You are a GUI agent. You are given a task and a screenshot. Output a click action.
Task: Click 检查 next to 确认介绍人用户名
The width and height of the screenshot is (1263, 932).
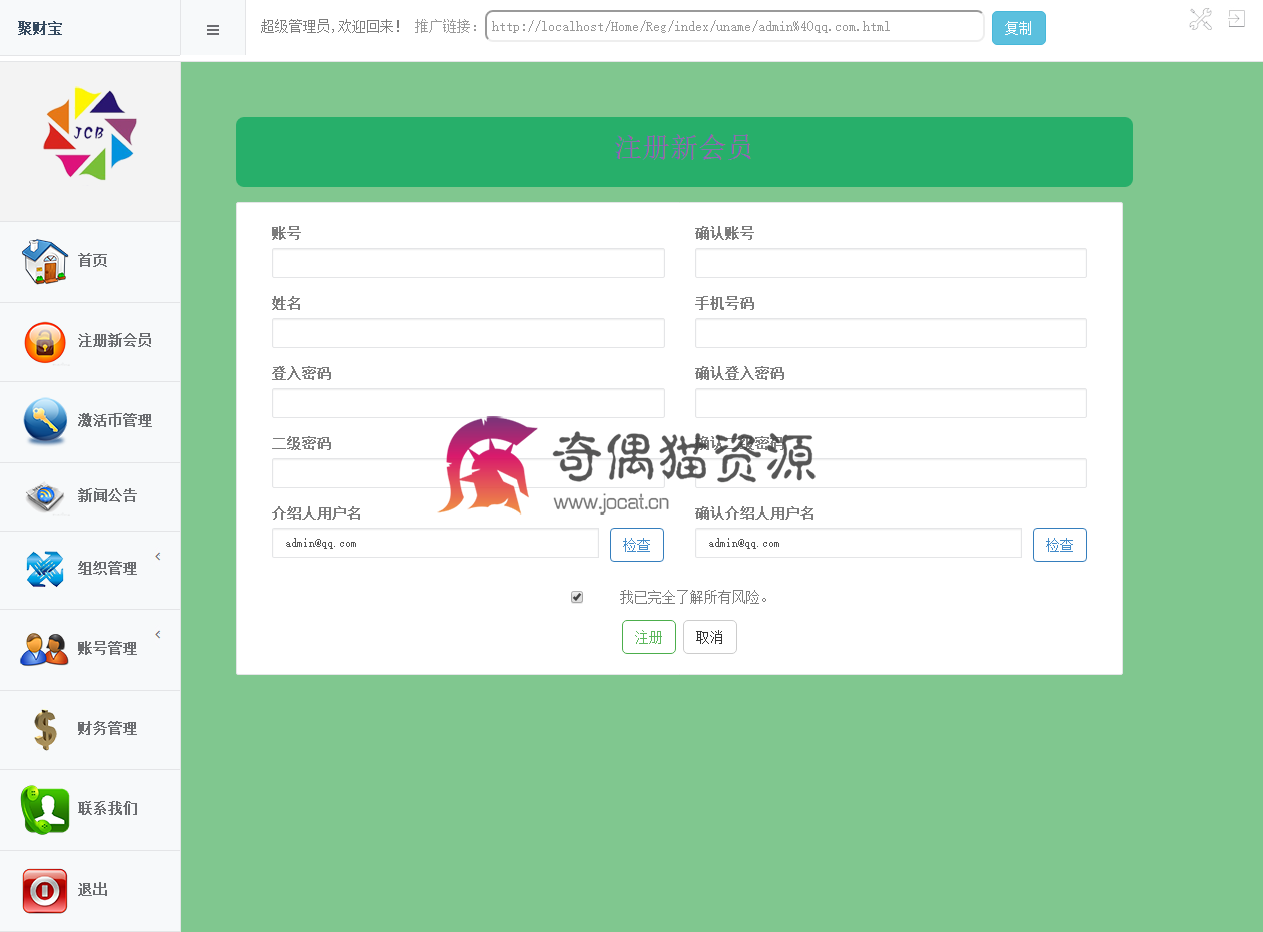(x=1060, y=545)
